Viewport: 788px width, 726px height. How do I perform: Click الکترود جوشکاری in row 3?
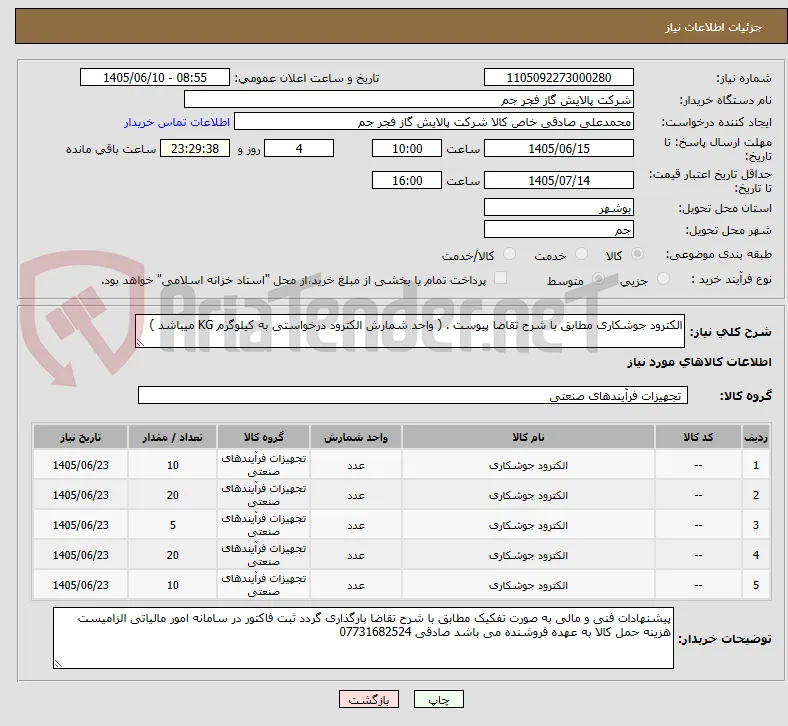pyautogui.click(x=528, y=526)
